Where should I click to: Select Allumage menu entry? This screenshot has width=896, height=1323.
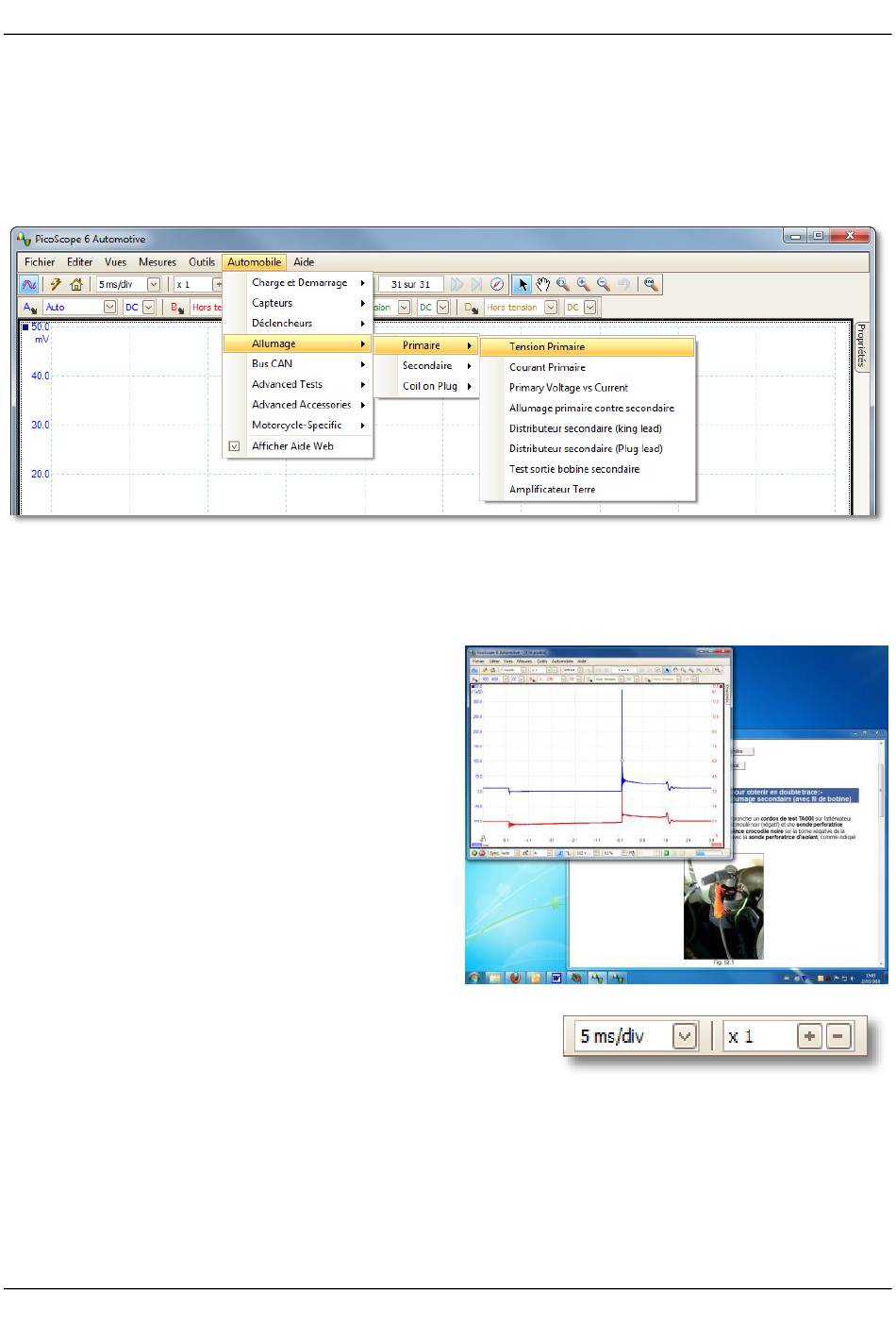297,343
